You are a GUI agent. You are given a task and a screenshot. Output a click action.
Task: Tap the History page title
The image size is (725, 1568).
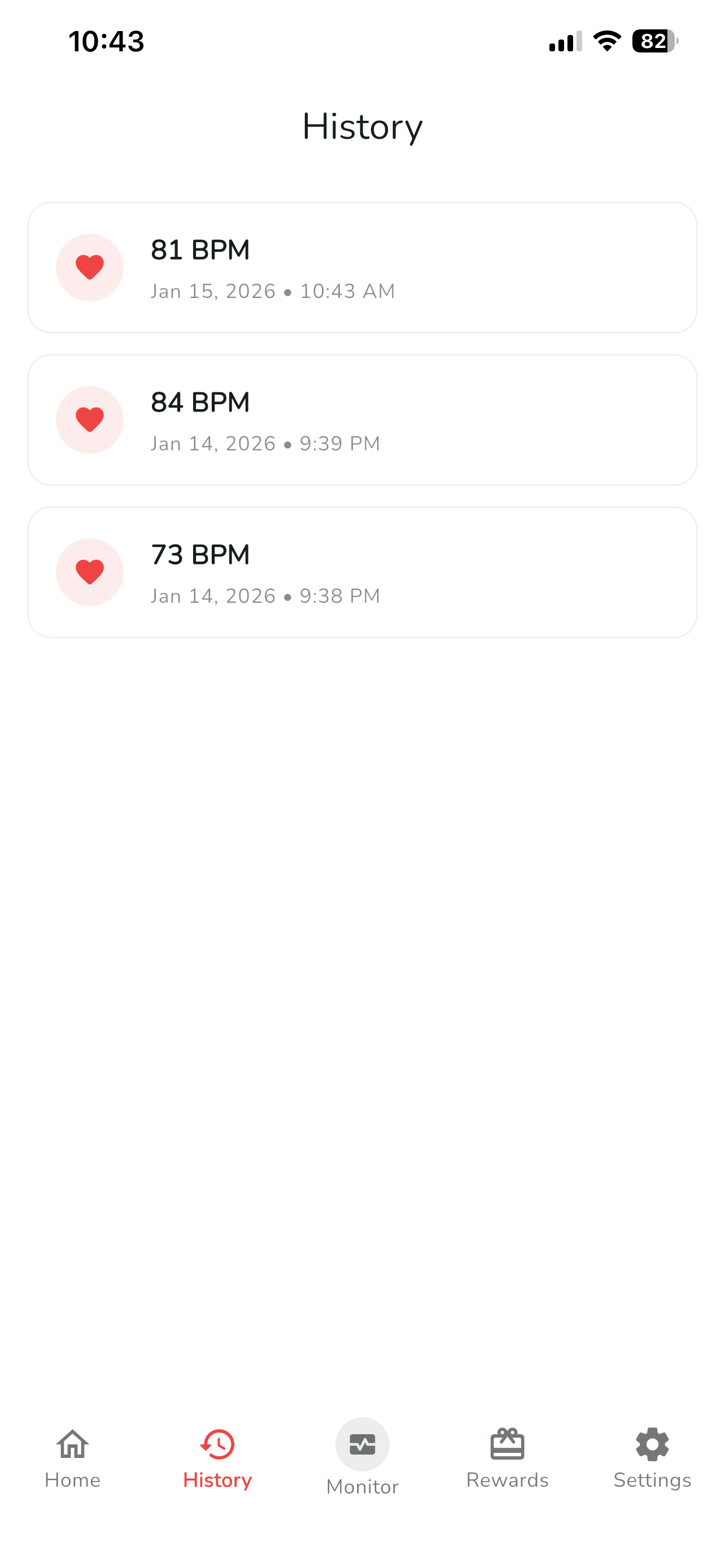pyautogui.click(x=362, y=126)
